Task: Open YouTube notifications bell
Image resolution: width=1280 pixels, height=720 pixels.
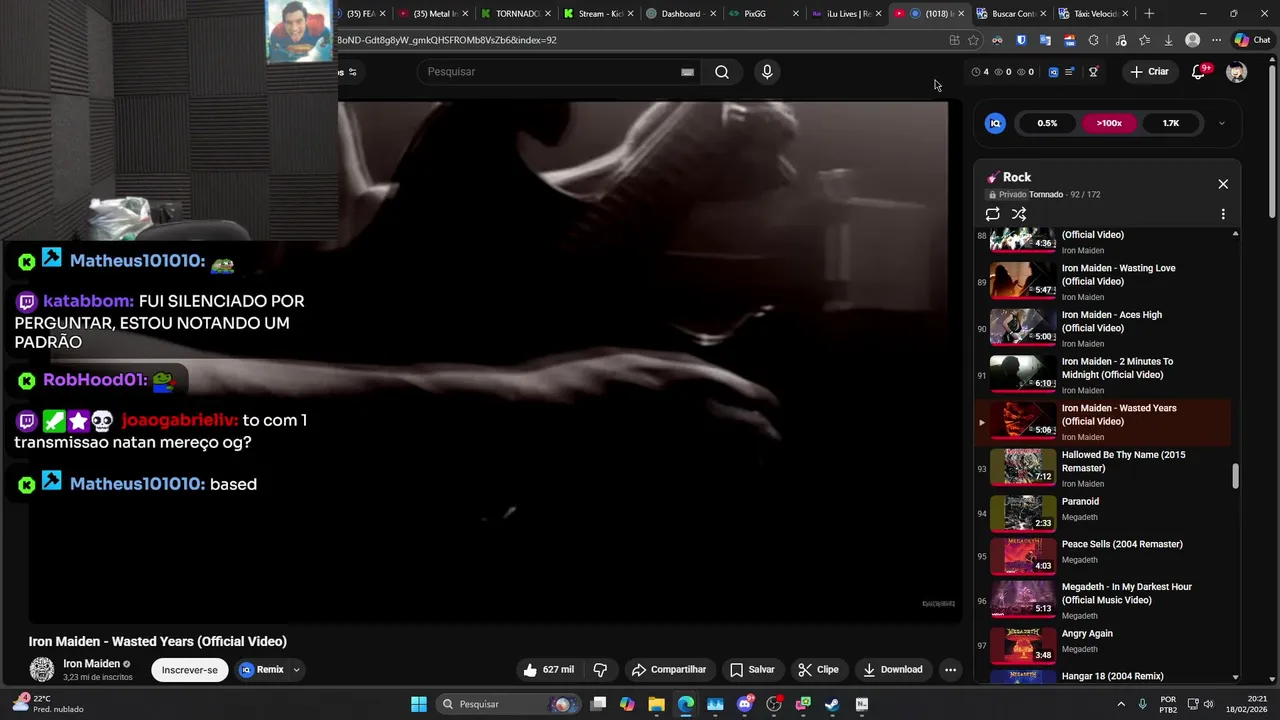Action: (x=1199, y=72)
